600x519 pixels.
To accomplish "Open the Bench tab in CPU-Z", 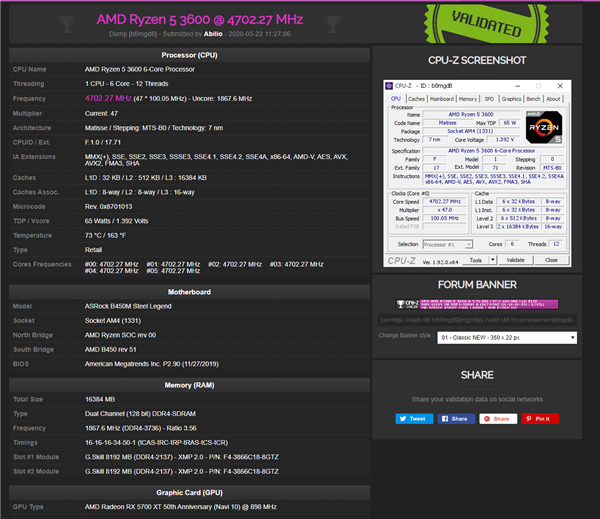I will pyautogui.click(x=534, y=99).
